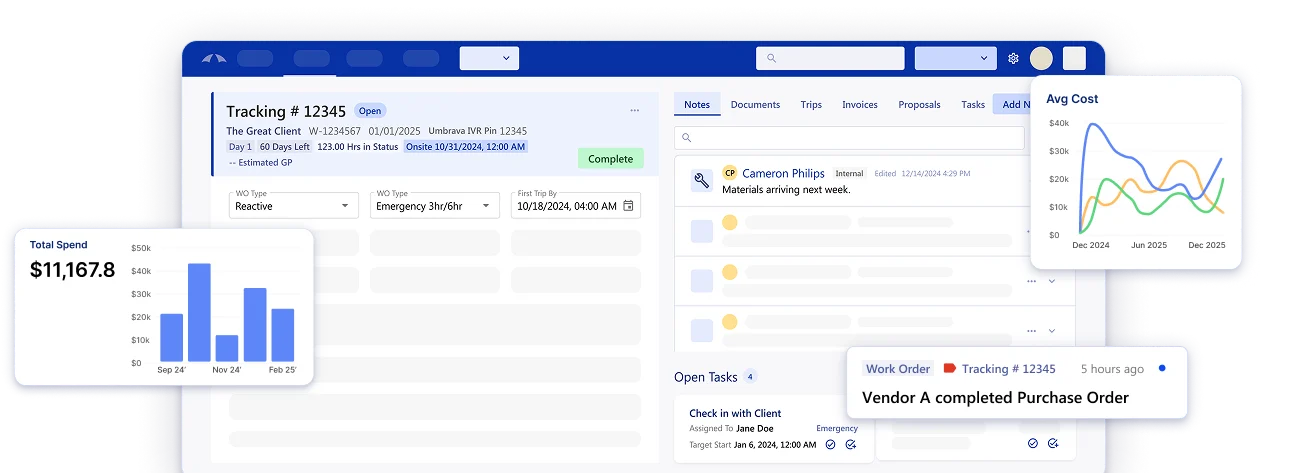Click the 123.00 Hrs in Status text

tap(358, 146)
